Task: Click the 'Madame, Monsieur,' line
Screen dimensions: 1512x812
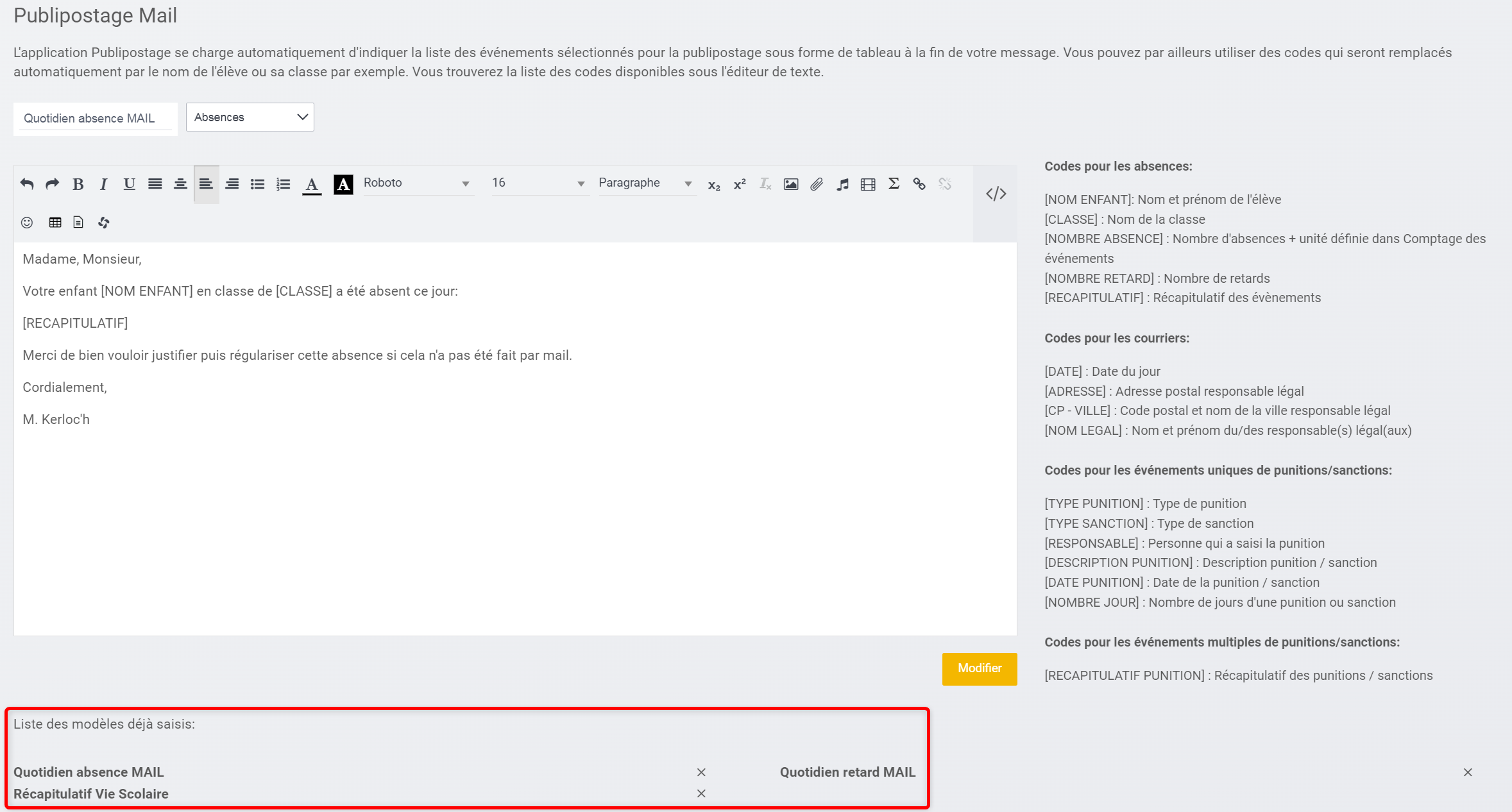Action: 82,259
